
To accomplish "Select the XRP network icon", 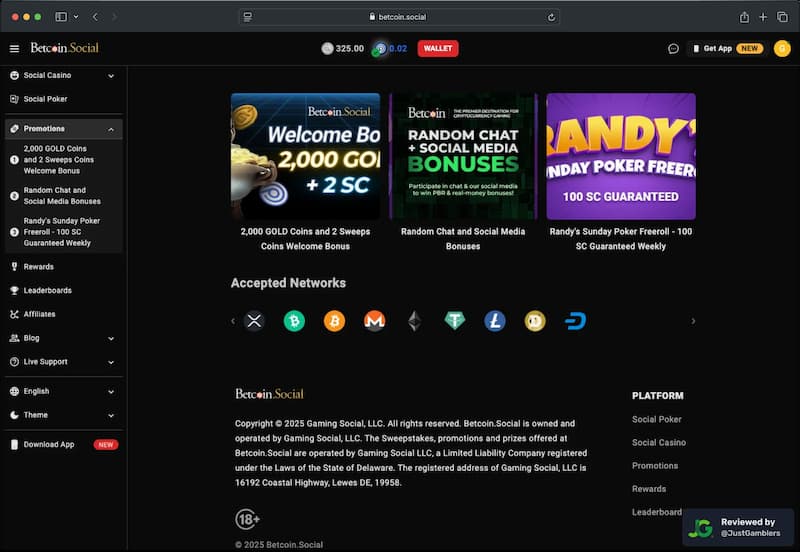I will [254, 321].
